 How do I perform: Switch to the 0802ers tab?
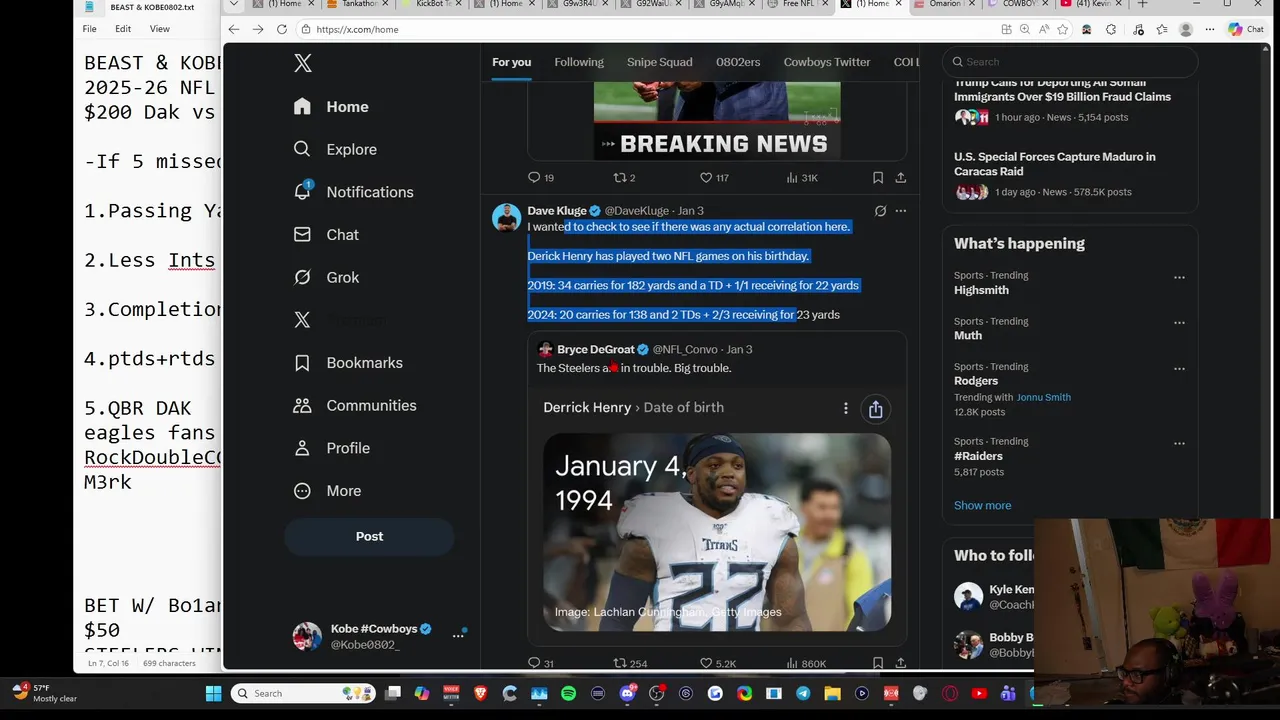(x=738, y=62)
